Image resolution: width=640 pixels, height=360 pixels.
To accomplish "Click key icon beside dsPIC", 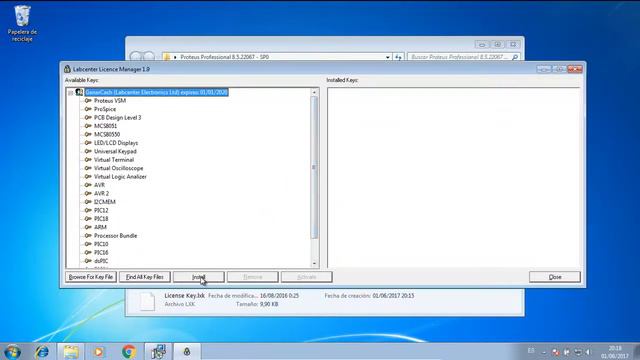I will pos(88,261).
